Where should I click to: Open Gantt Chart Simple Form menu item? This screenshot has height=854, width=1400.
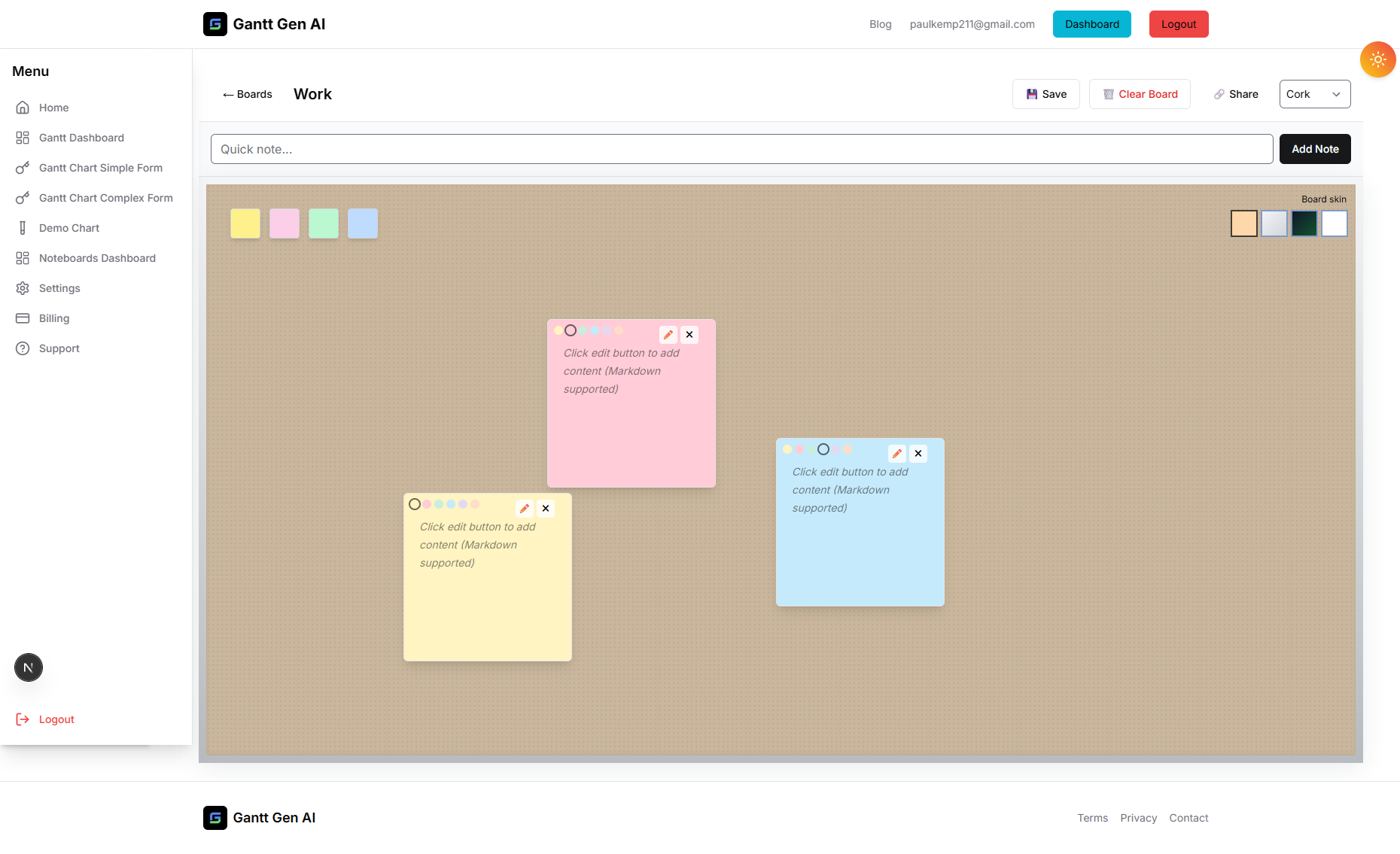[x=100, y=168]
